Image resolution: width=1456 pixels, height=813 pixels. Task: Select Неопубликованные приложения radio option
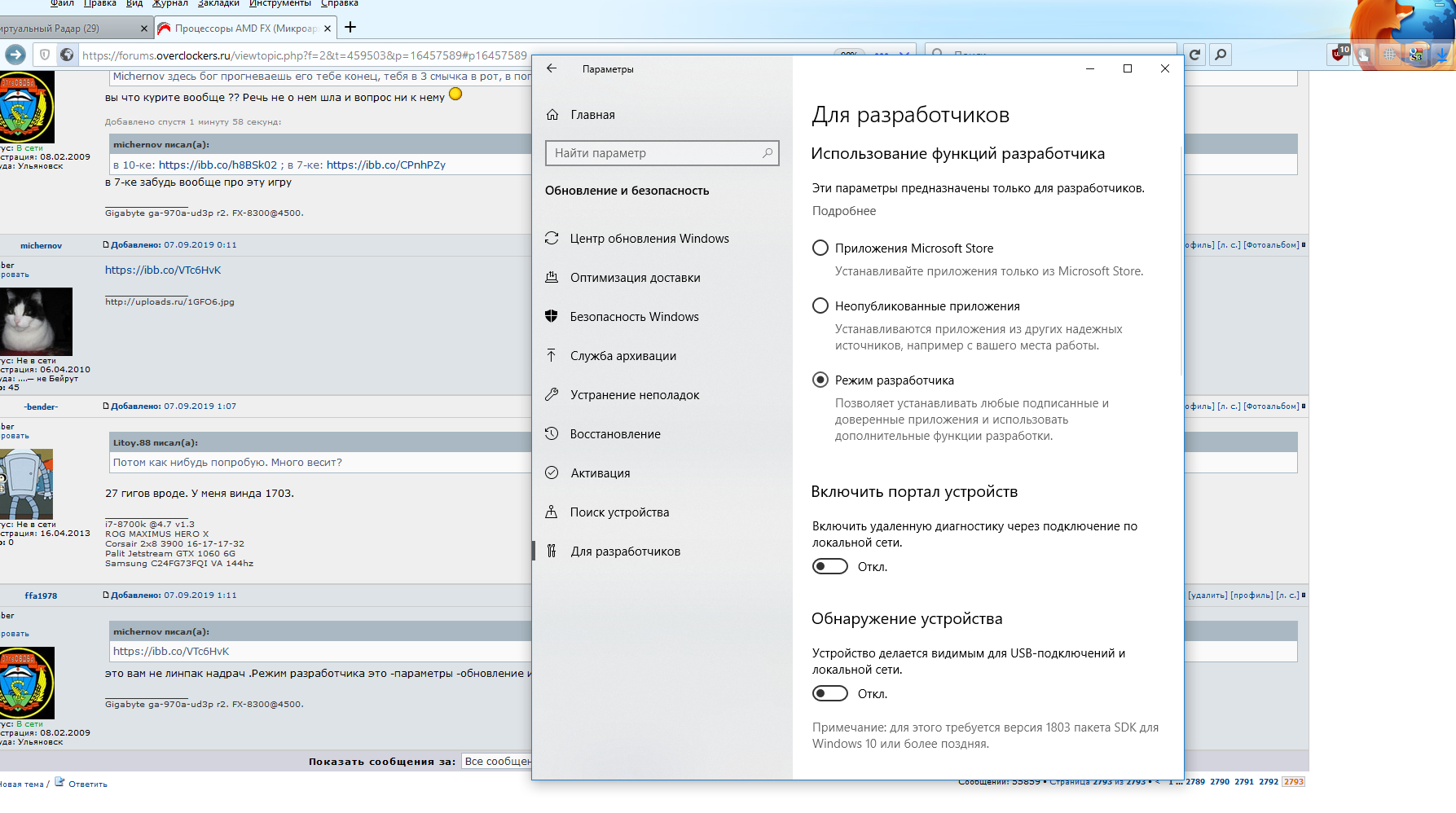tap(820, 306)
